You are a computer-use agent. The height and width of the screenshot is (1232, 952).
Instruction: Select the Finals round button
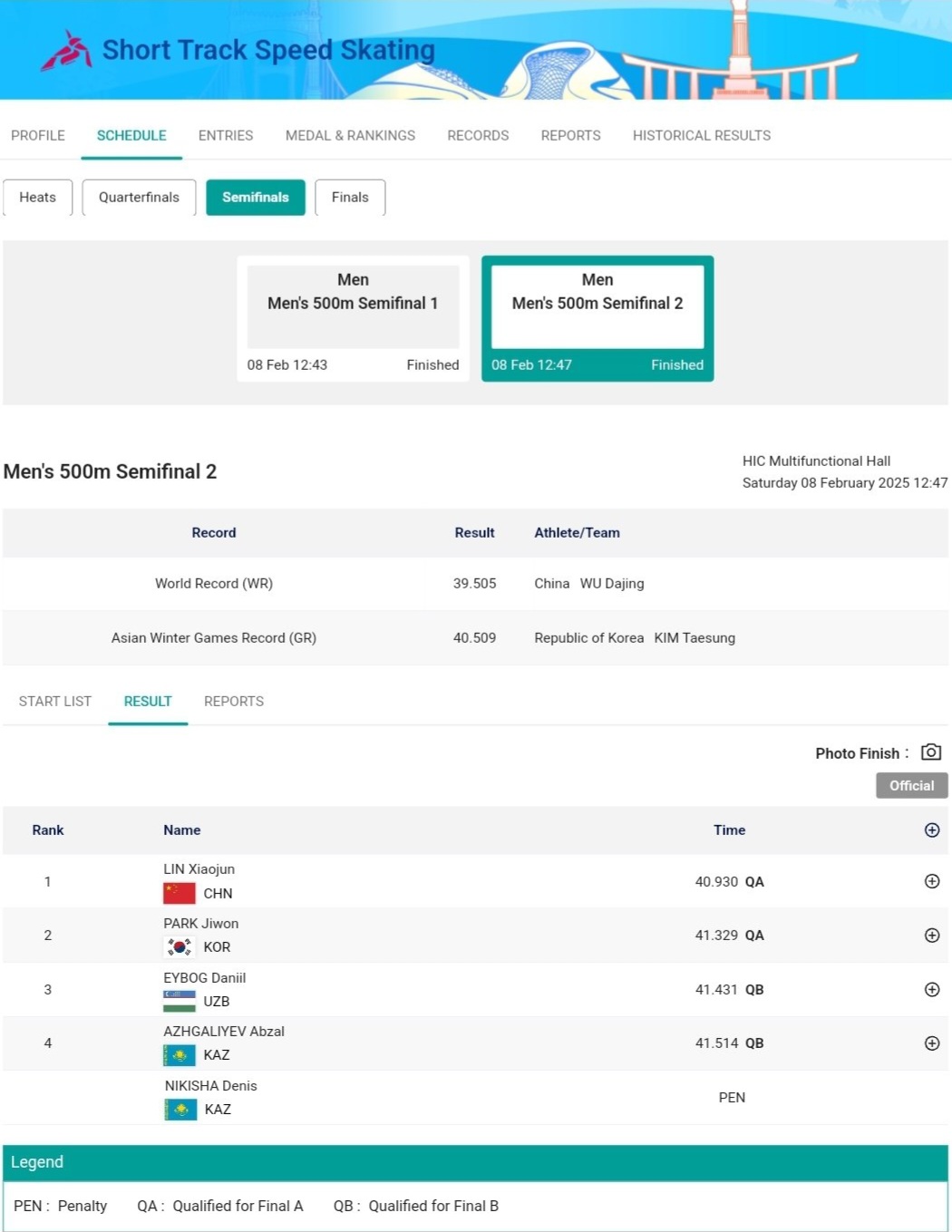(350, 198)
